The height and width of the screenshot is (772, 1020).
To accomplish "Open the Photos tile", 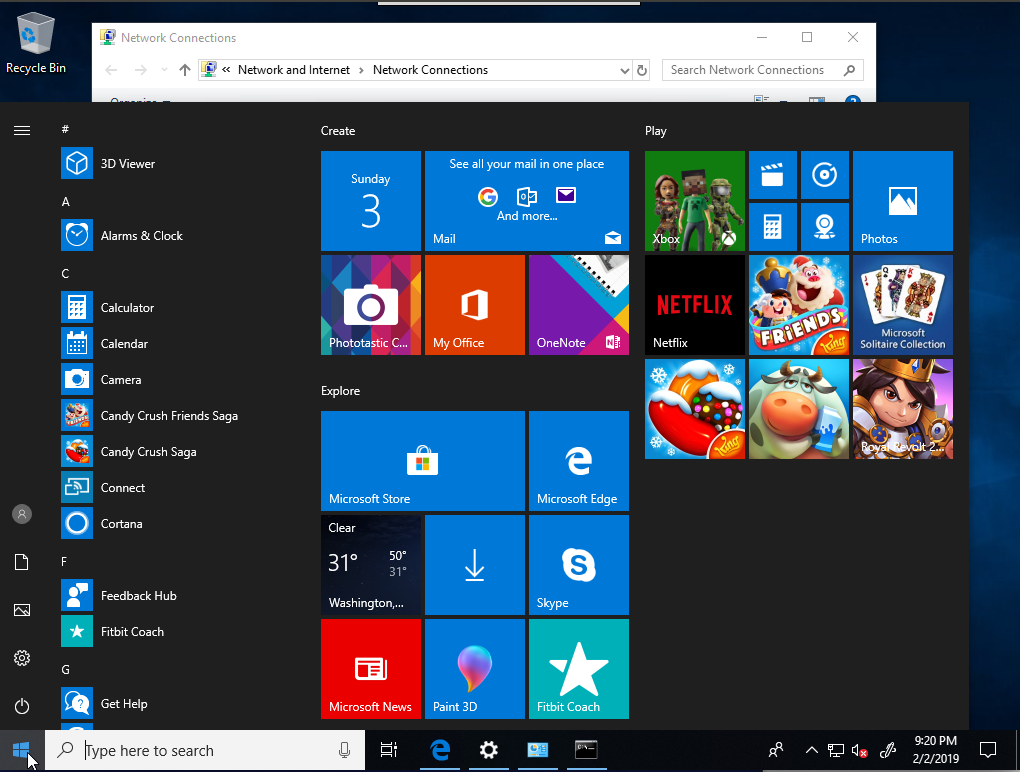I will [x=903, y=201].
